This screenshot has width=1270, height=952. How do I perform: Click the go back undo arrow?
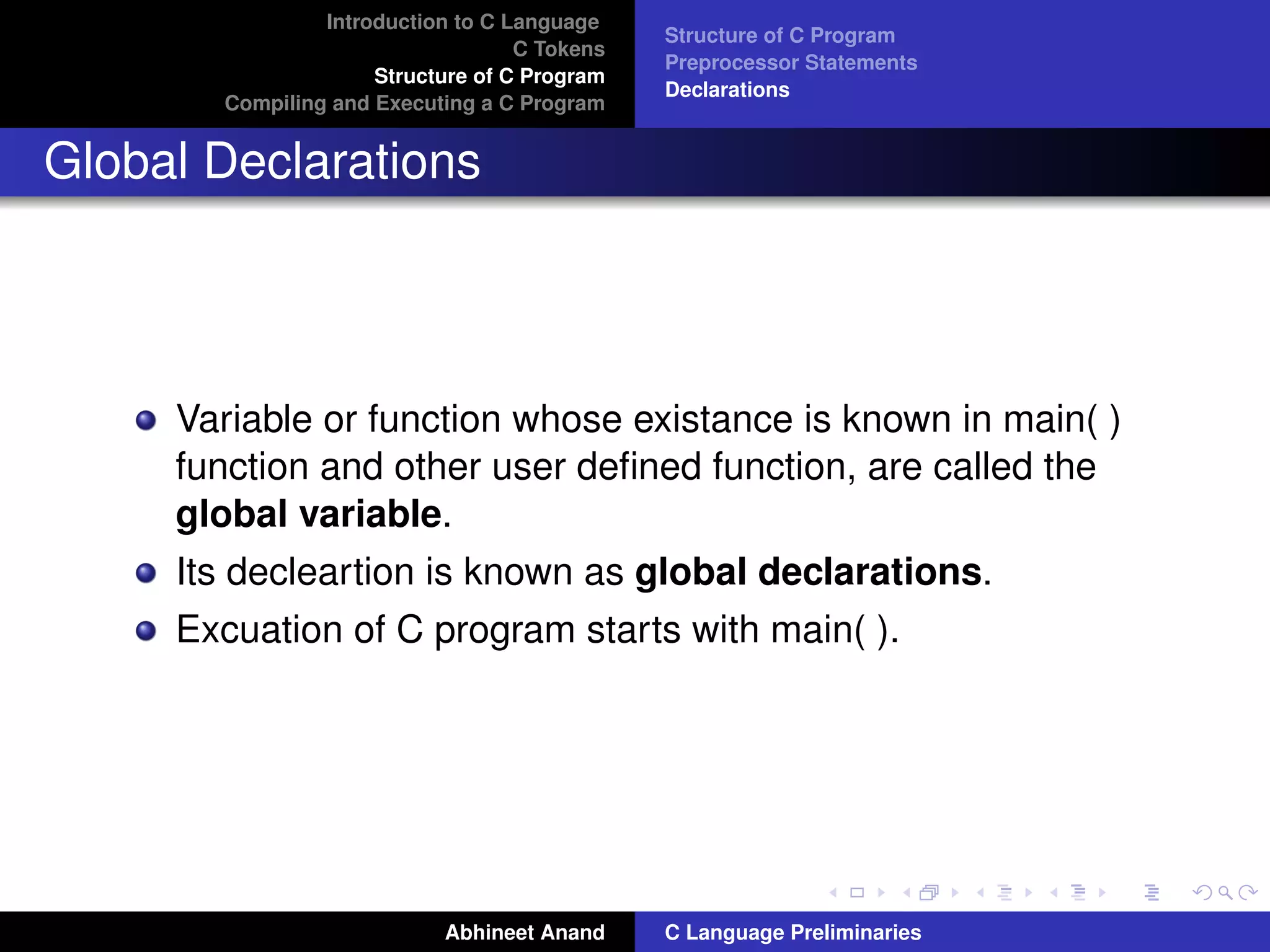pyautogui.click(x=1202, y=892)
